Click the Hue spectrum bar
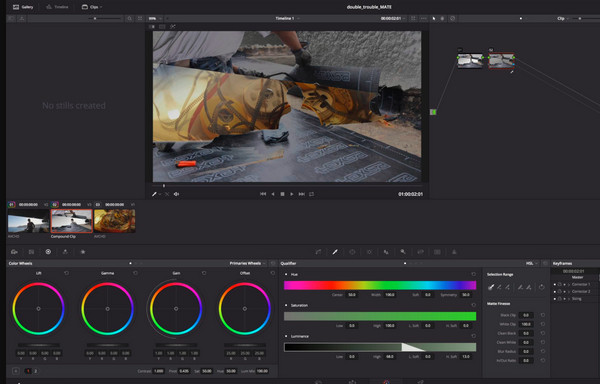Screen dimensions: 600x384 (380, 285)
